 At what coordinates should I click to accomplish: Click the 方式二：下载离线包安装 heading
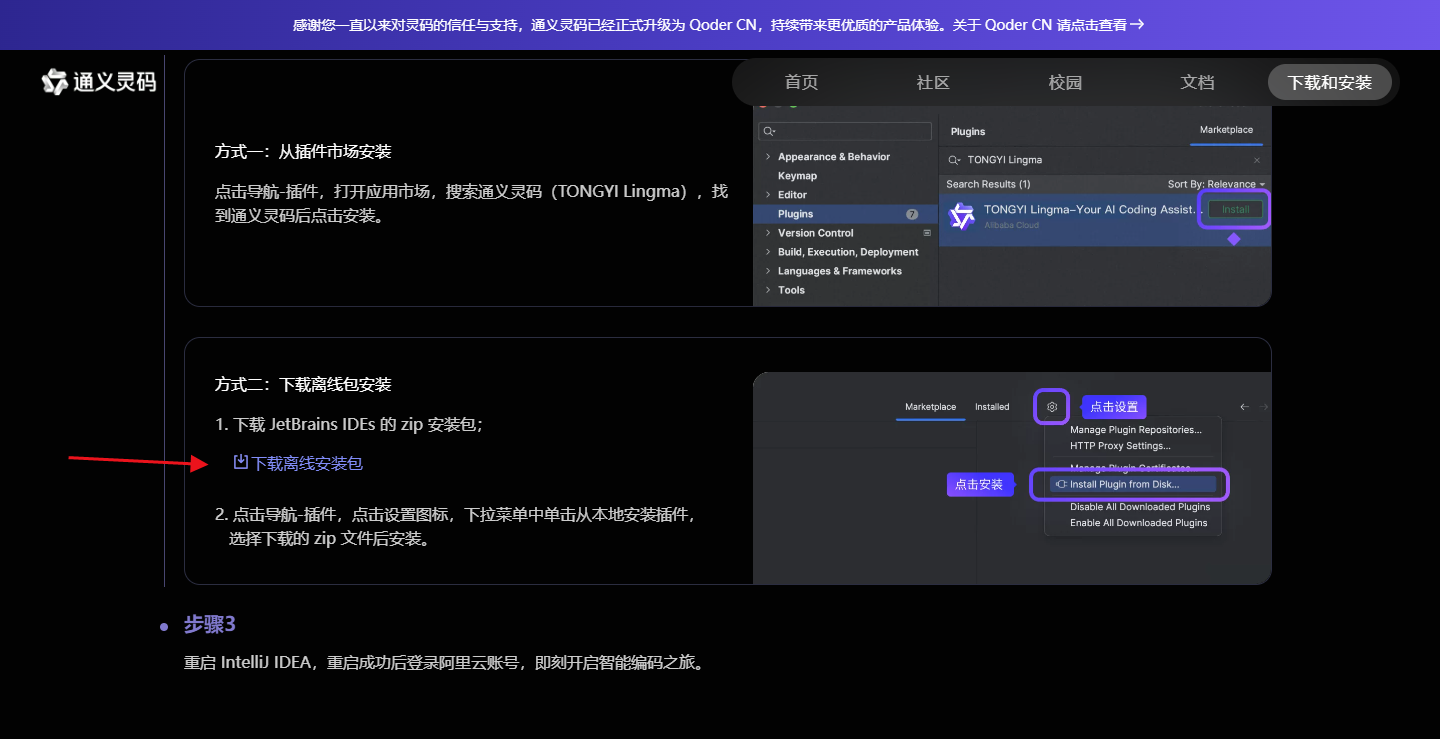coord(303,385)
